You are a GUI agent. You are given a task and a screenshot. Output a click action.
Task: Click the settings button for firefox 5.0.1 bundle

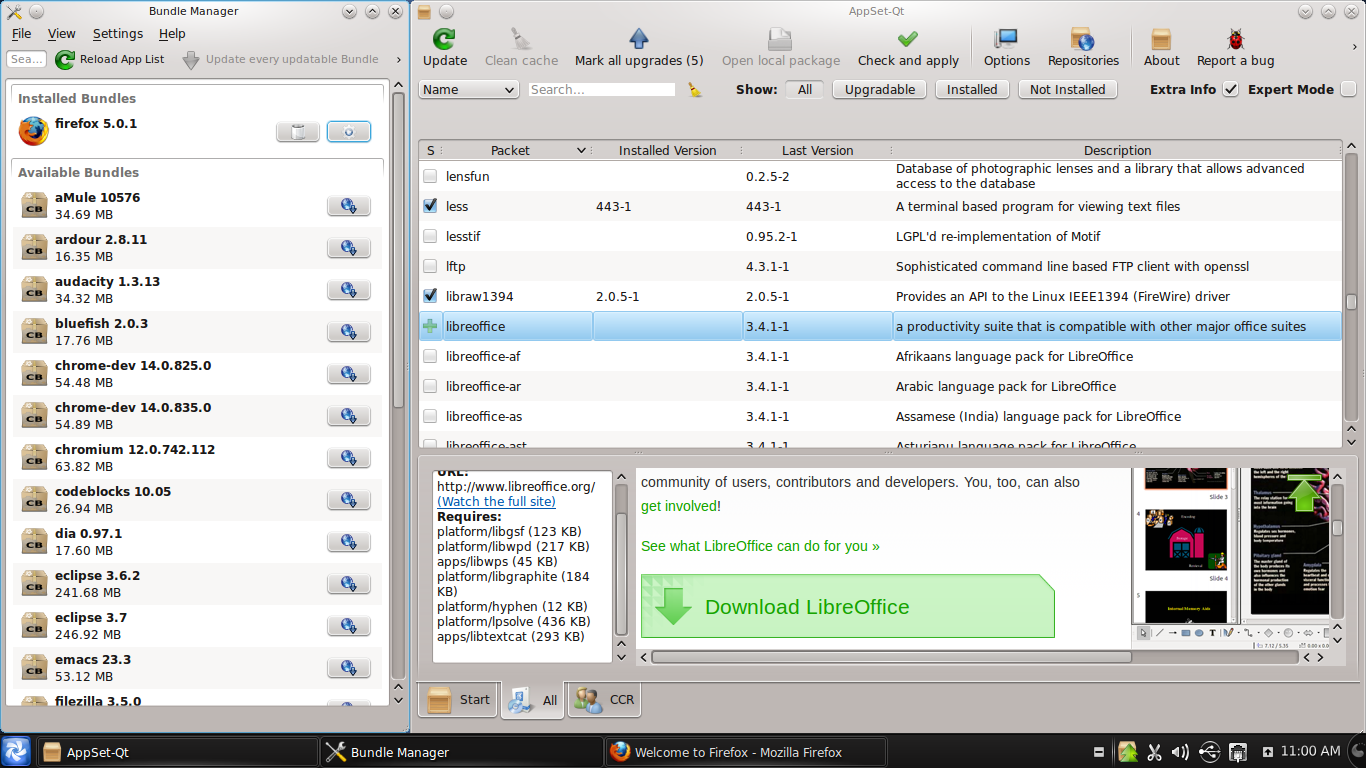349,132
